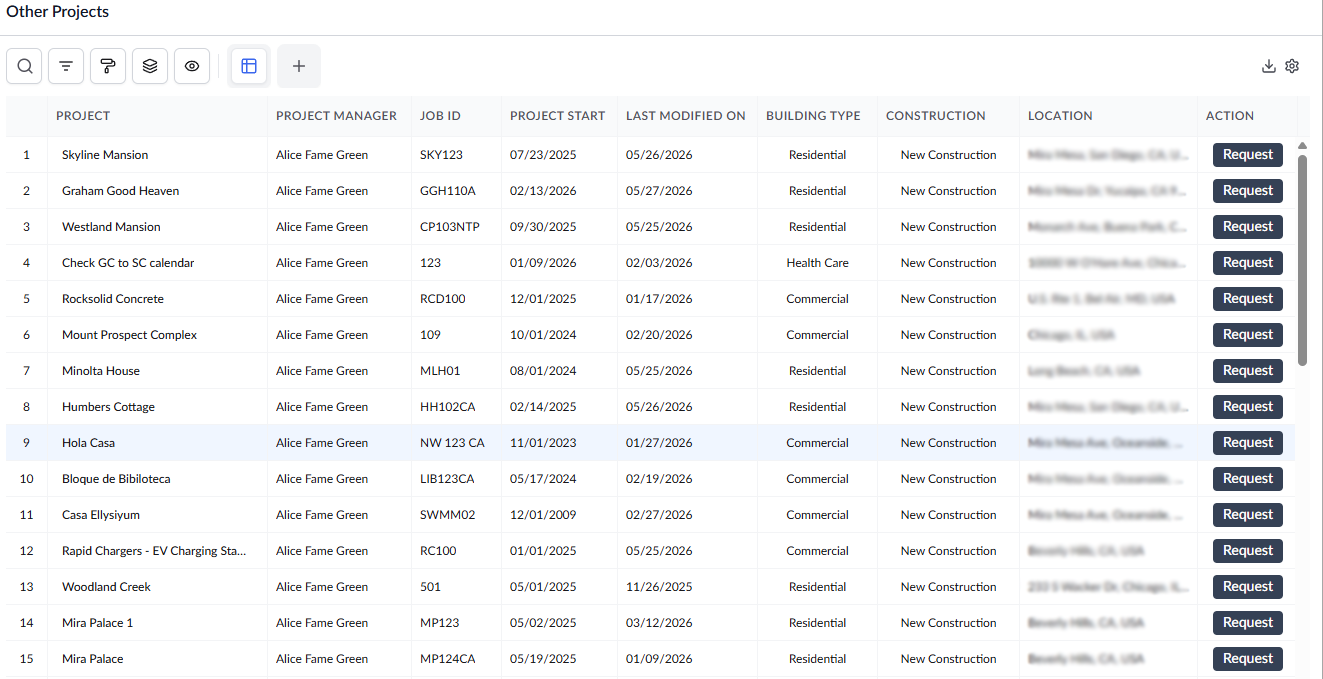
Task: Select the Graham Good Heaven project name
Action: pos(121,191)
